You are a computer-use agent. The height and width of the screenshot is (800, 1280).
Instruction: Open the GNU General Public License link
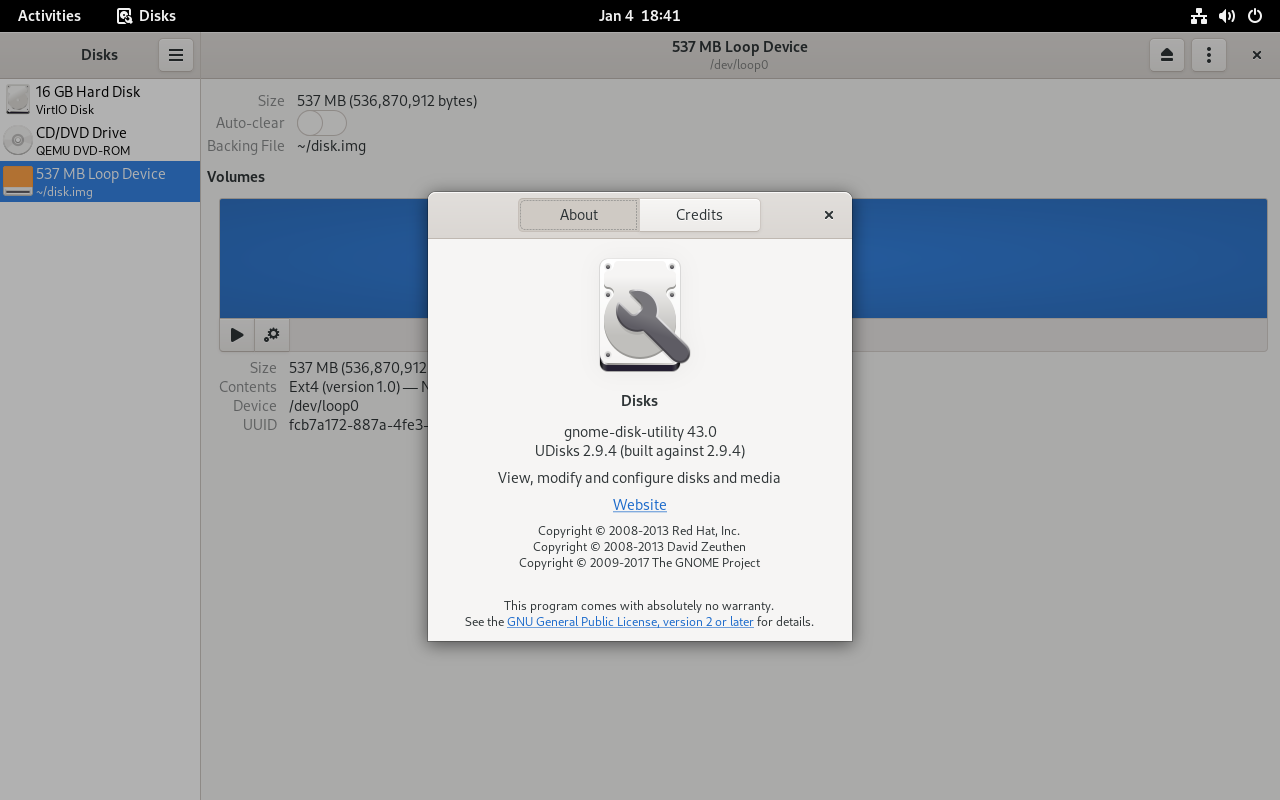pyautogui.click(x=630, y=622)
